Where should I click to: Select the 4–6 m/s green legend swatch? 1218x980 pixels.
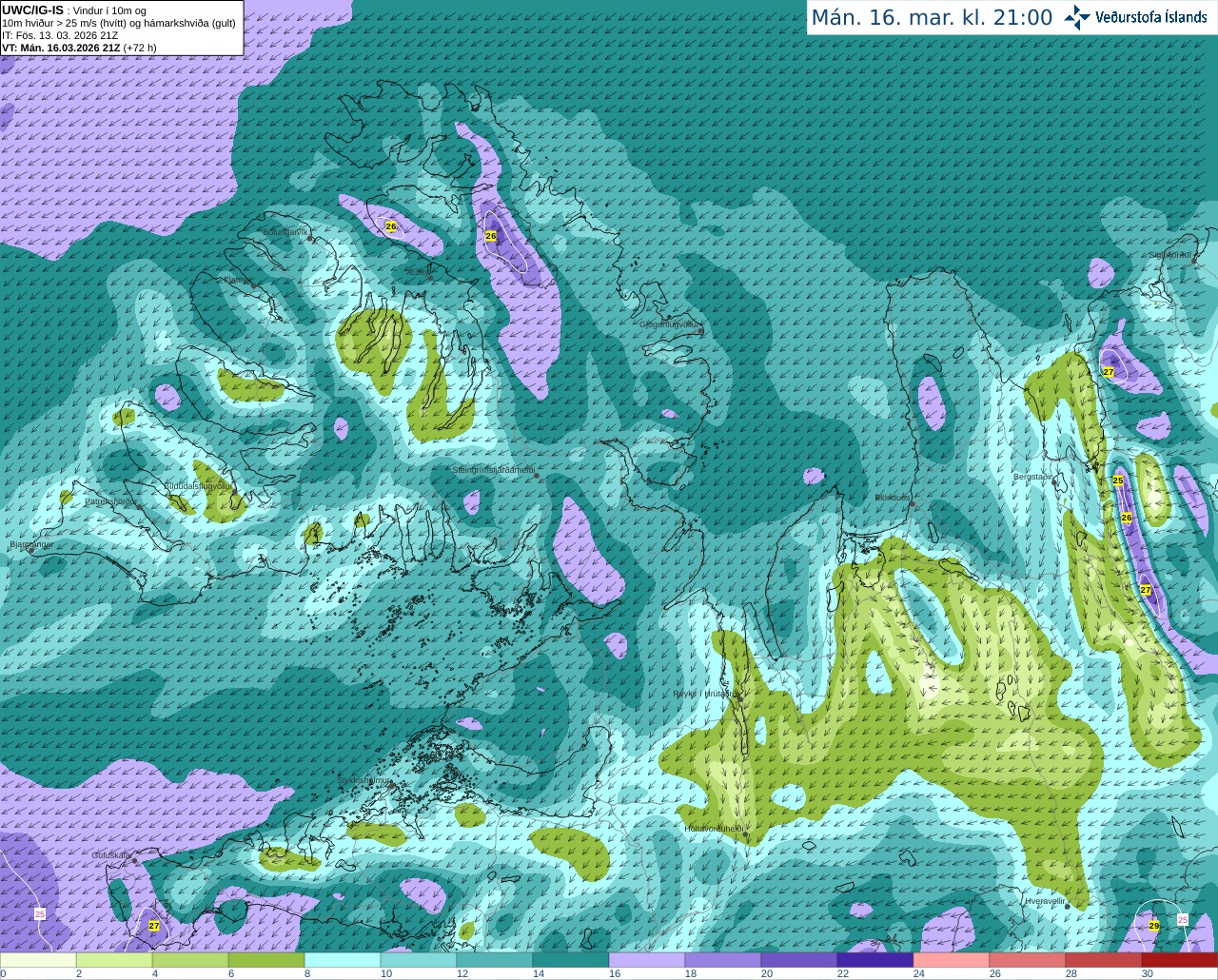click(x=190, y=960)
